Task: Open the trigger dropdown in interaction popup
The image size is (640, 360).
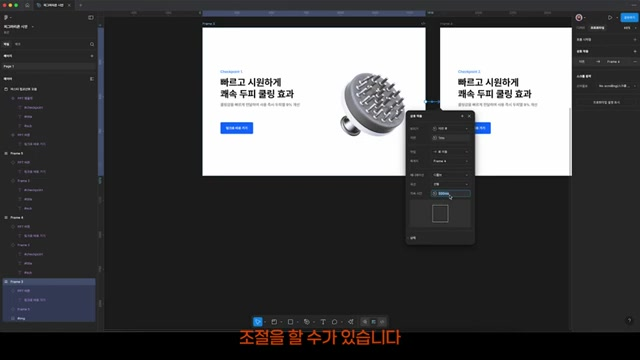Action: tap(451, 129)
